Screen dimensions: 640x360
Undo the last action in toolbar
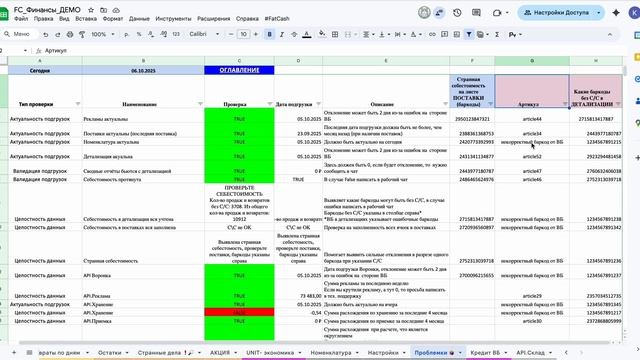click(46, 35)
